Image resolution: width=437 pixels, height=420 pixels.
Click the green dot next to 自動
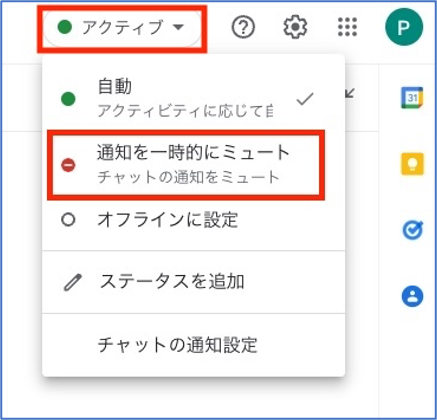point(68,99)
